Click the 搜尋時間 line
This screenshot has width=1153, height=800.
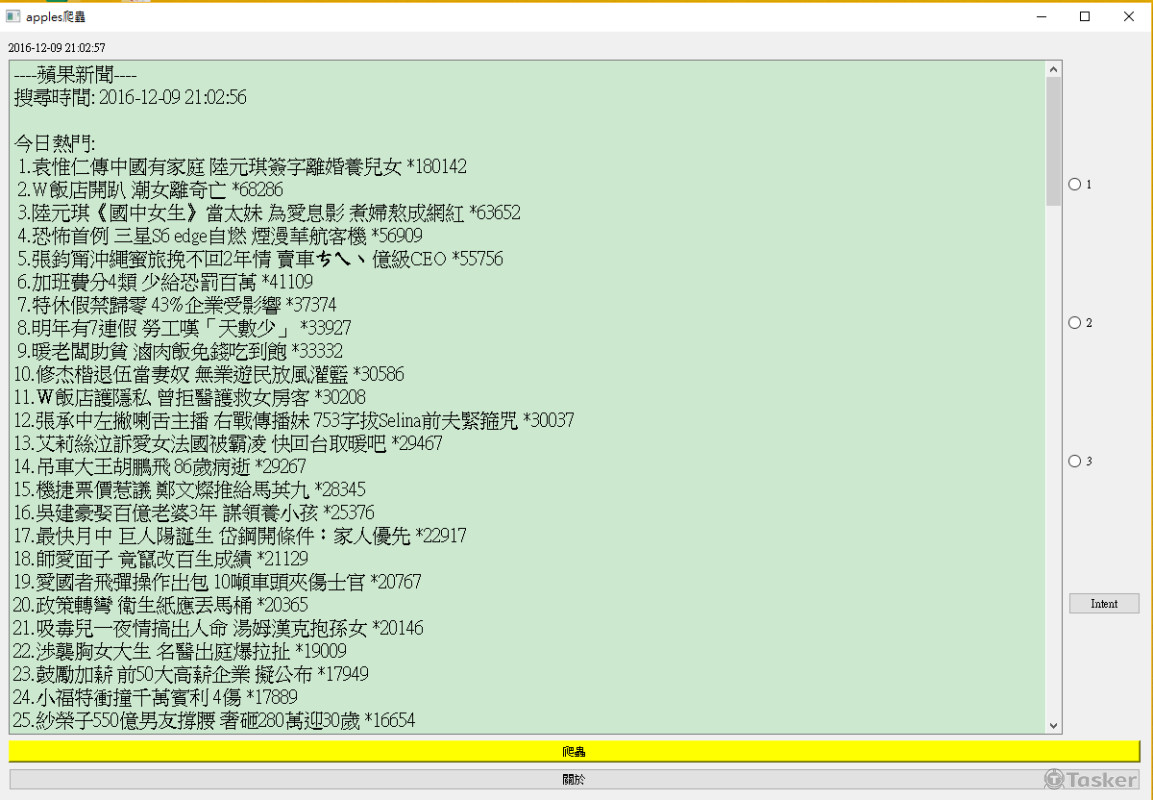pyautogui.click(x=130, y=98)
